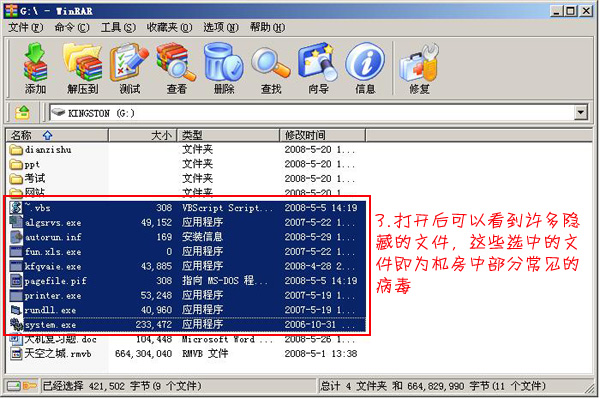Viewport: 600px width, 398px height.
Task: Sort by 类型 column header
Action: coord(228,135)
